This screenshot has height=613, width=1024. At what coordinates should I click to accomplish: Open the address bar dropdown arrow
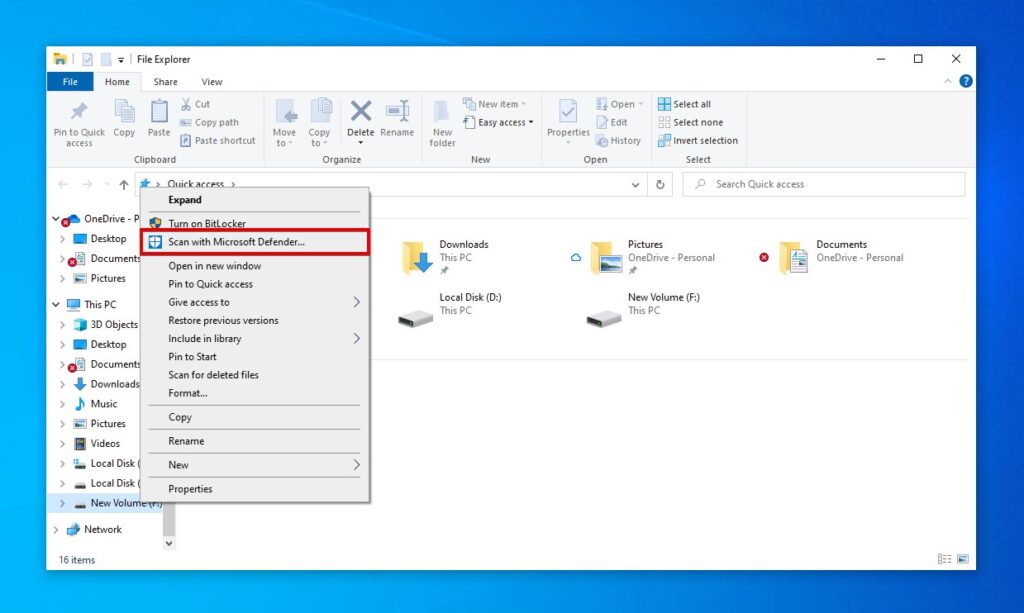[635, 184]
